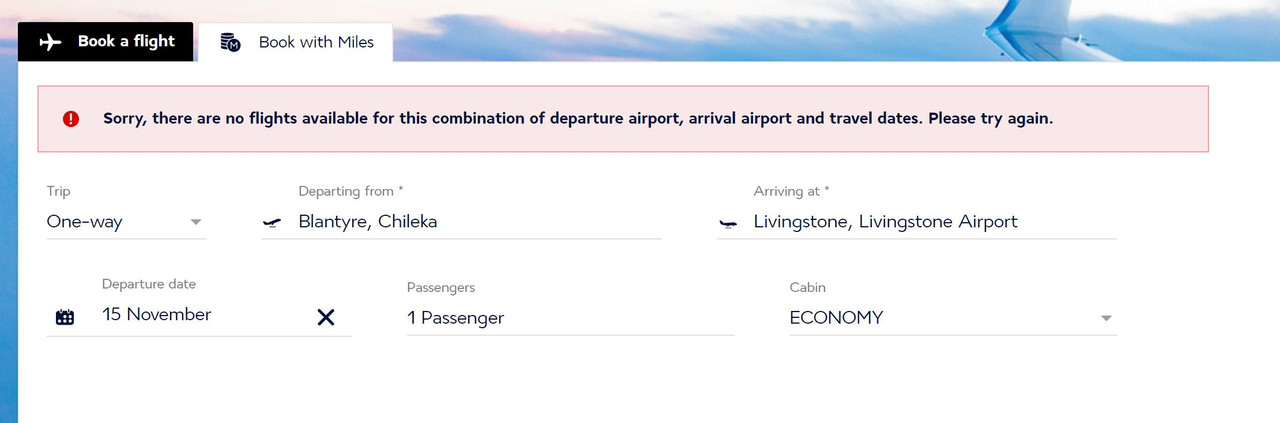
Task: Click the takeoff plane icon beside Blantyre
Action: 272,223
